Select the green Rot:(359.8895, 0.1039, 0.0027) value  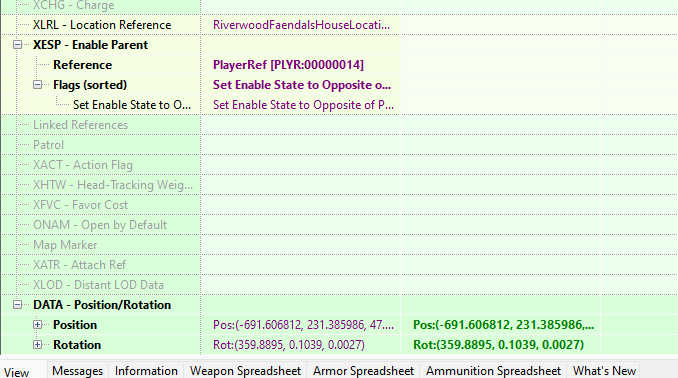(x=499, y=345)
